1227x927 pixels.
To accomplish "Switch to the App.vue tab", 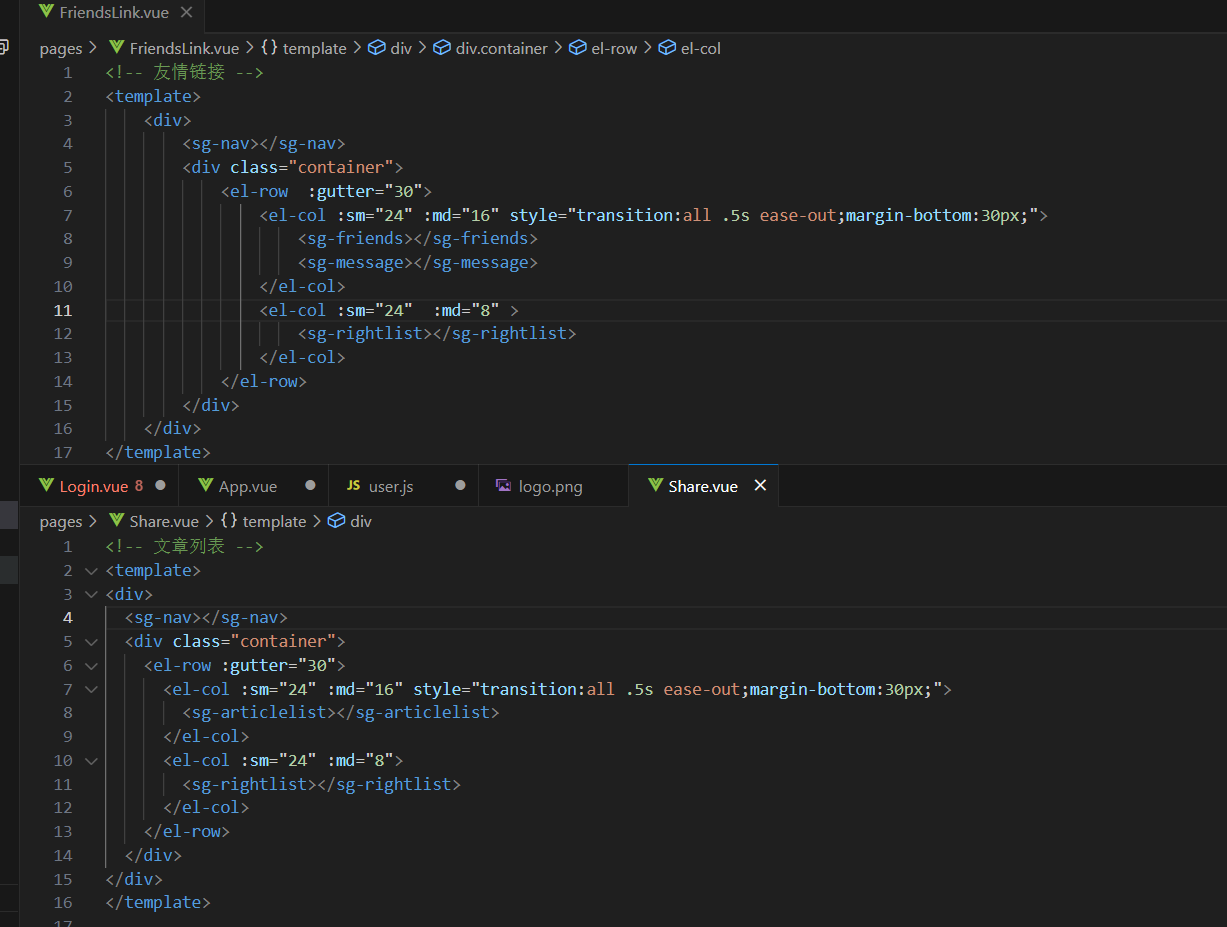I will pyautogui.click(x=247, y=486).
